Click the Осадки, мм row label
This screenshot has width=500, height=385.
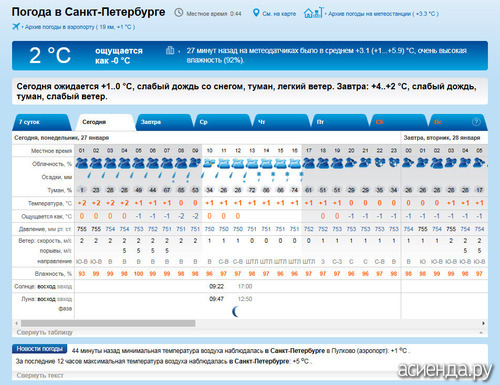click(57, 177)
